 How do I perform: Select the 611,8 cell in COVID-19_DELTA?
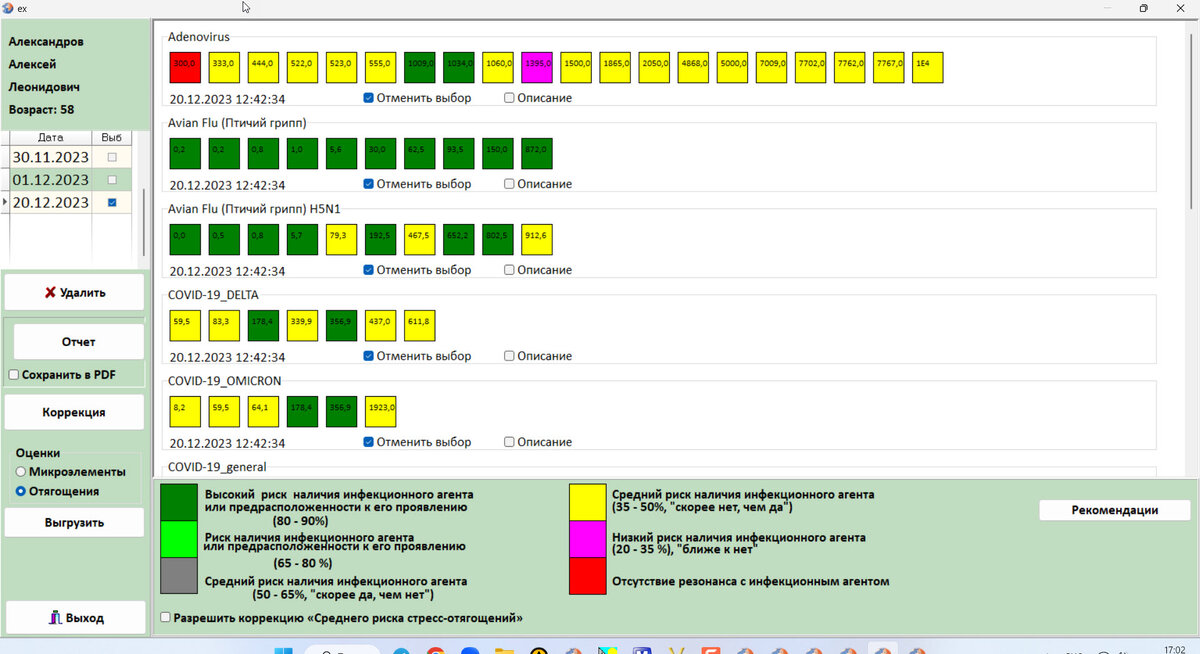click(420, 325)
